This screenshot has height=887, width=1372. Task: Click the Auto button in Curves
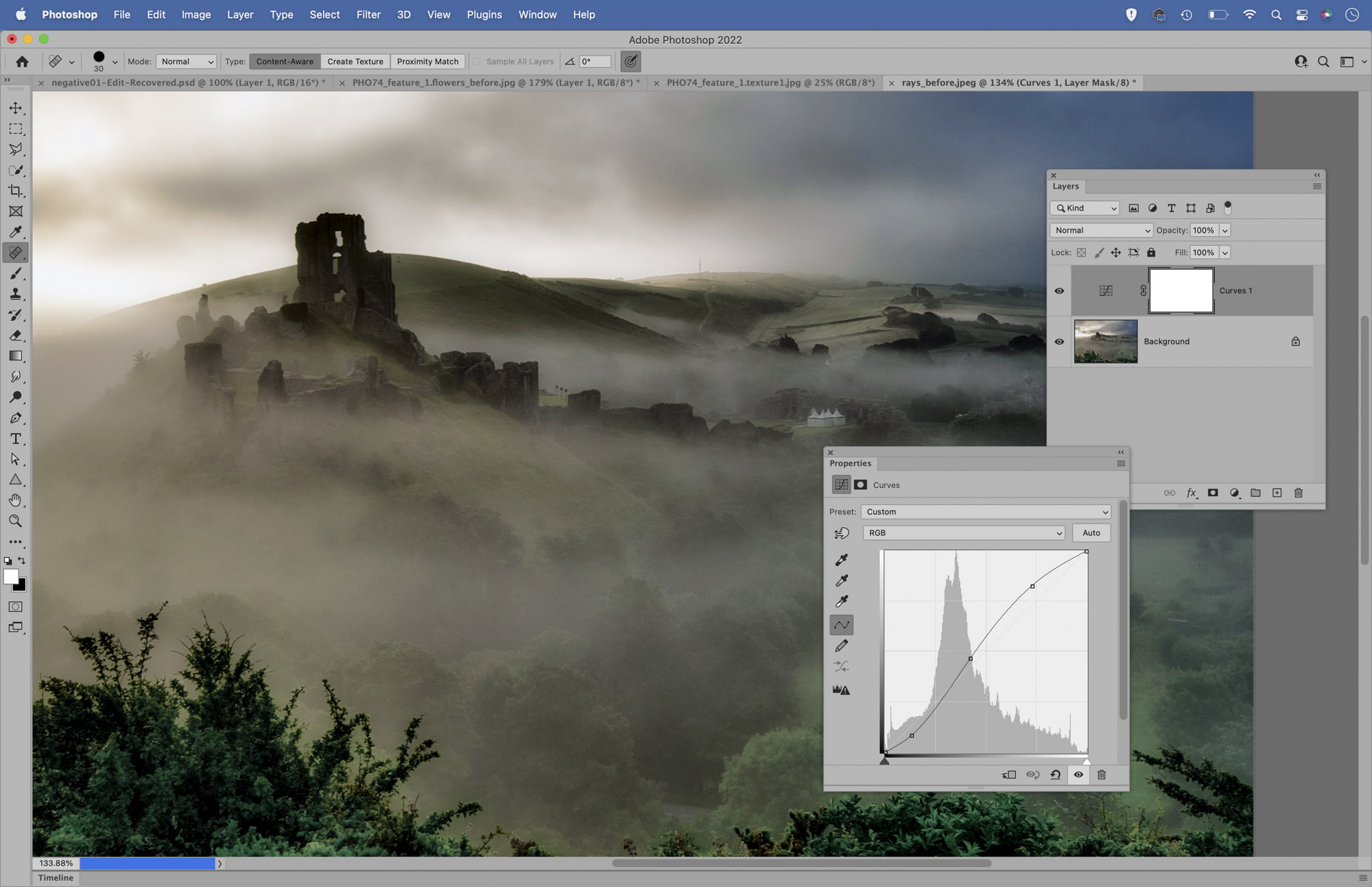click(1091, 532)
